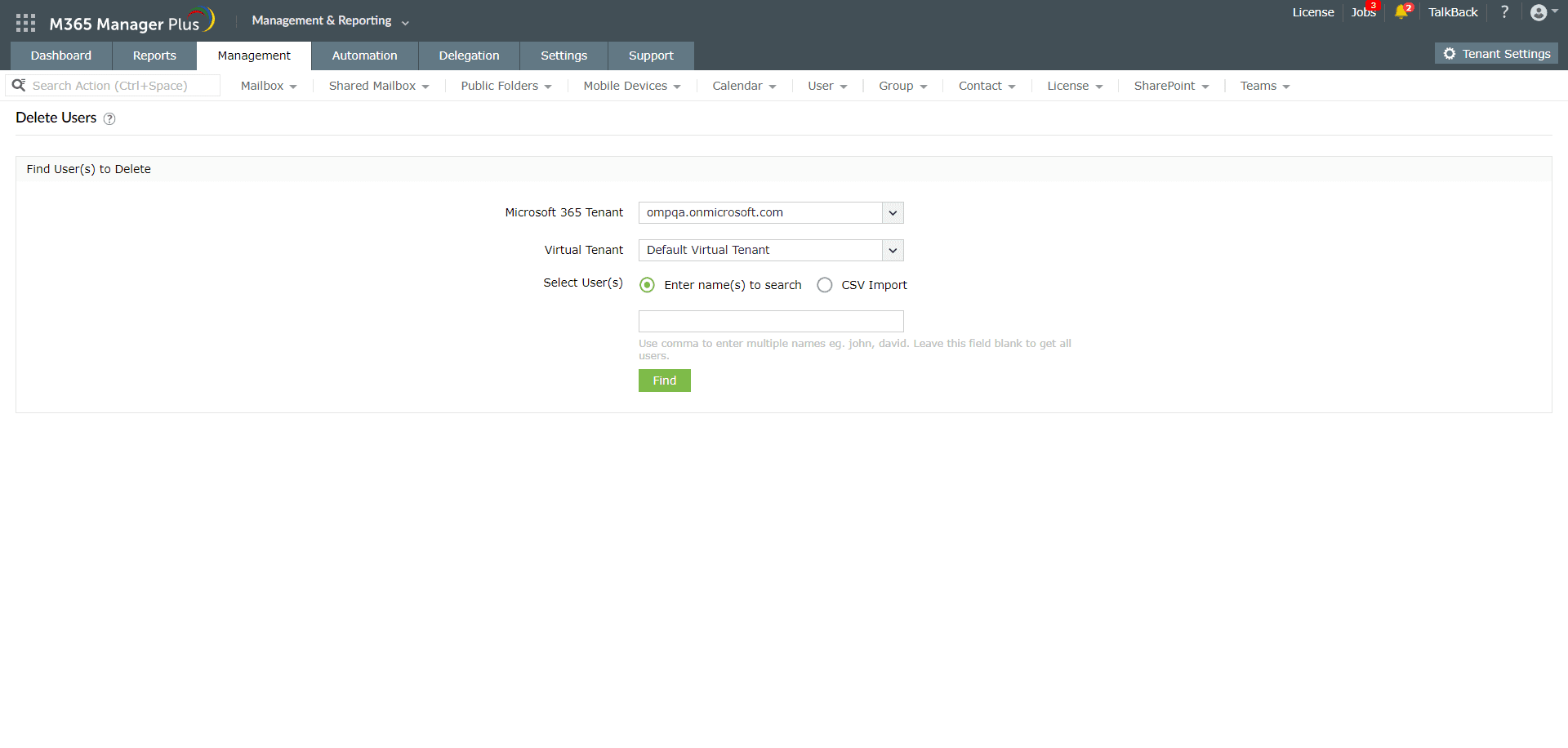Expand the Contact menu
The width and height of the screenshot is (1568, 748).
click(987, 86)
